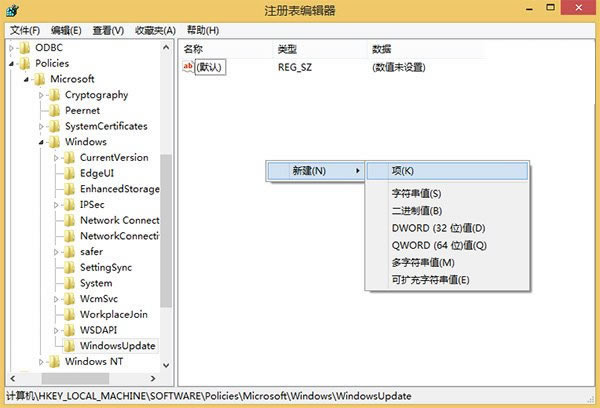Expand the WSDAPI tree node

click(x=56, y=330)
